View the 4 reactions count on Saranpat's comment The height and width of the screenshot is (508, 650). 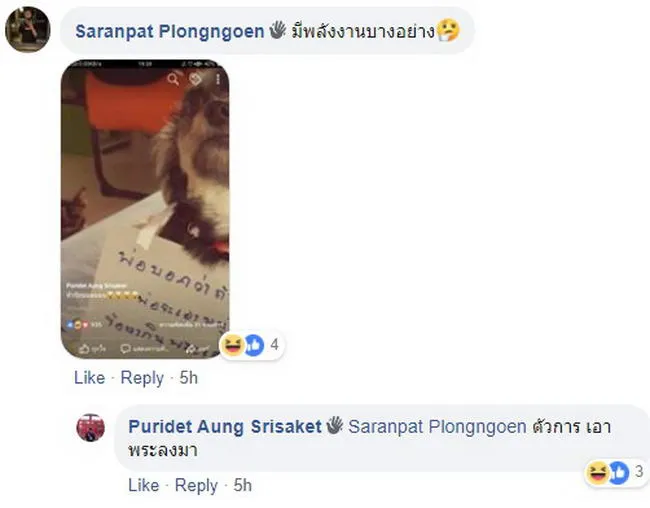click(274, 345)
